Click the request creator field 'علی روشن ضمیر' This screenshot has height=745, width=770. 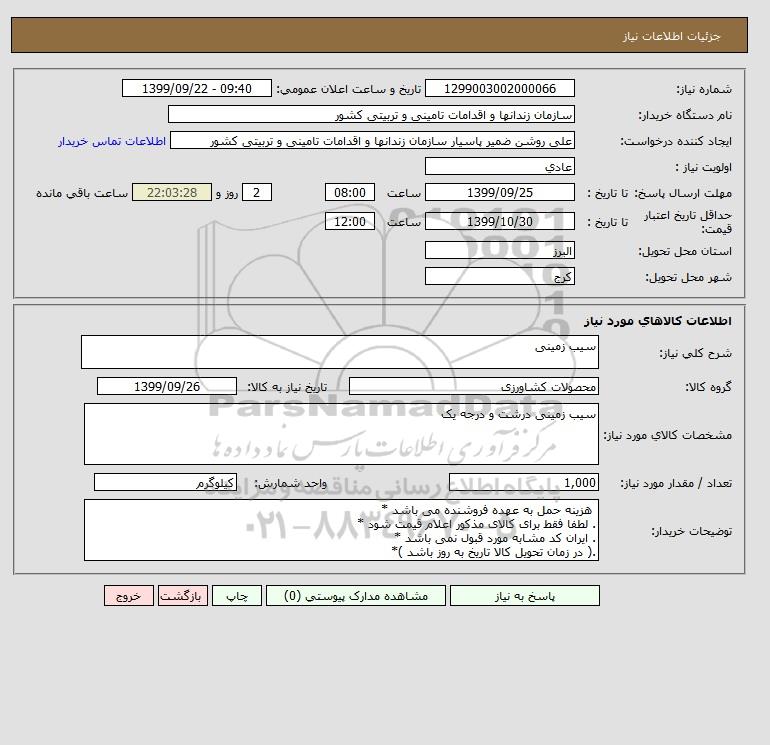(372, 141)
